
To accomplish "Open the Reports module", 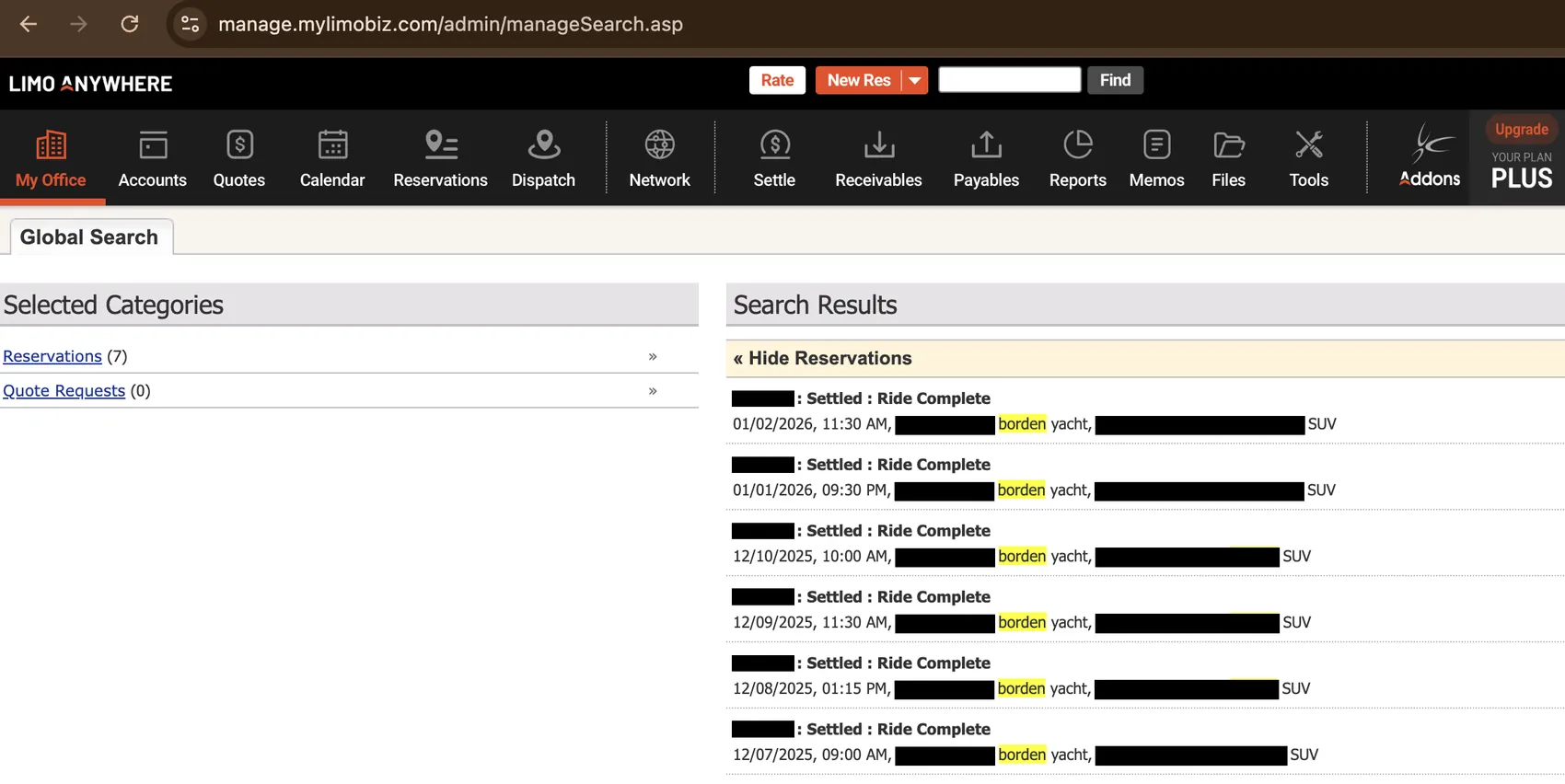I will (1078, 158).
